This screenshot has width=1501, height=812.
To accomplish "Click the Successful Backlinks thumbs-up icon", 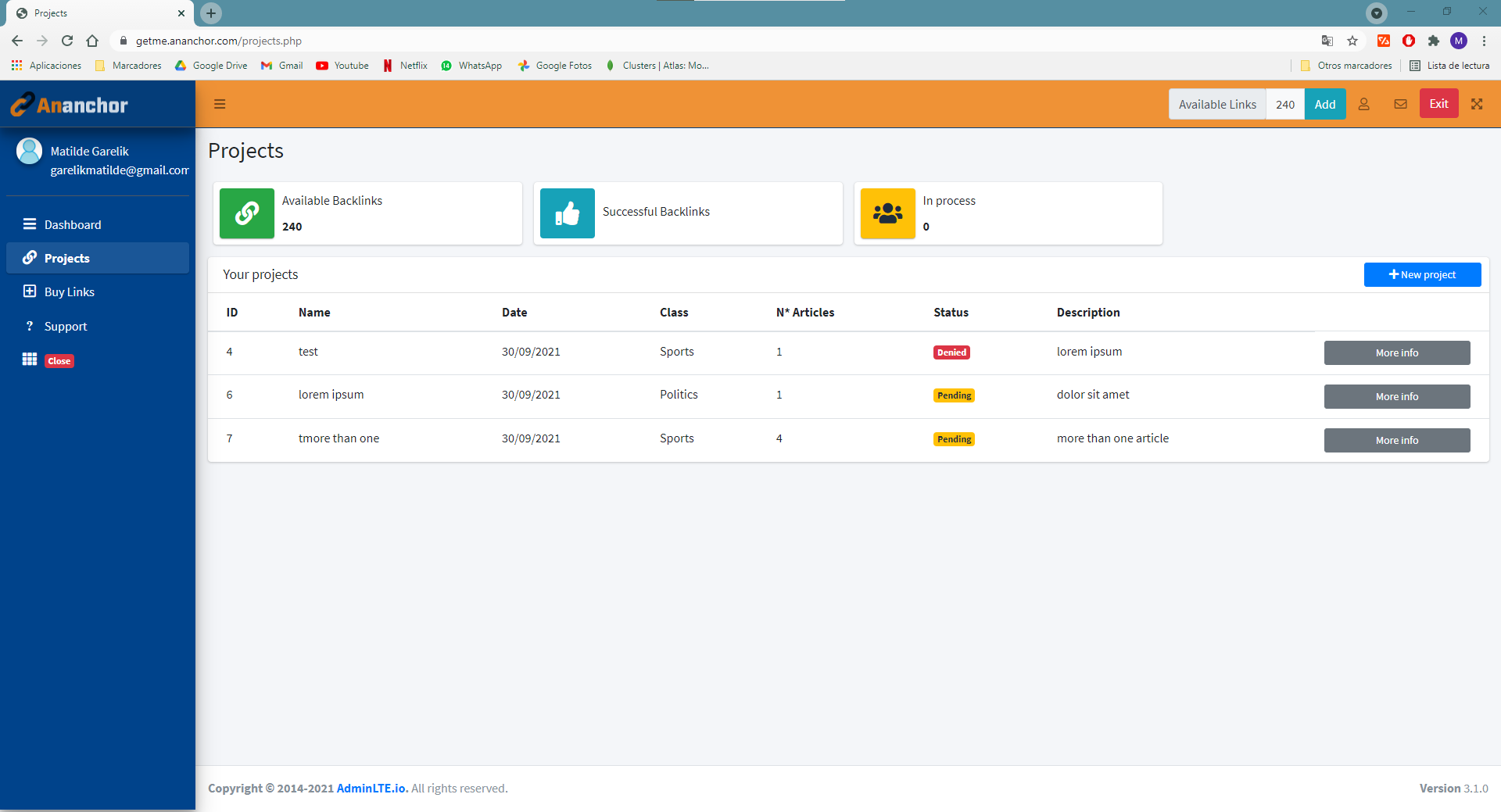I will 568,213.
